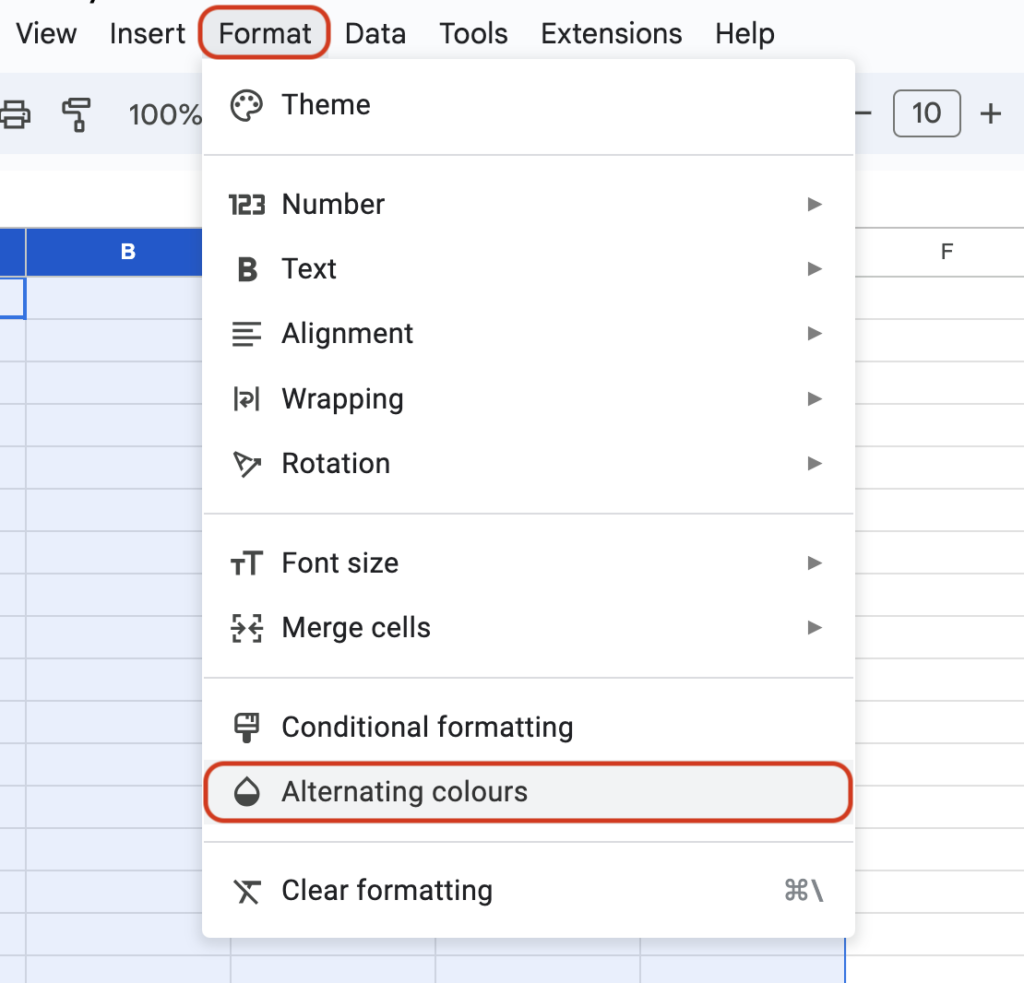Open the Extensions menu

[611, 33]
